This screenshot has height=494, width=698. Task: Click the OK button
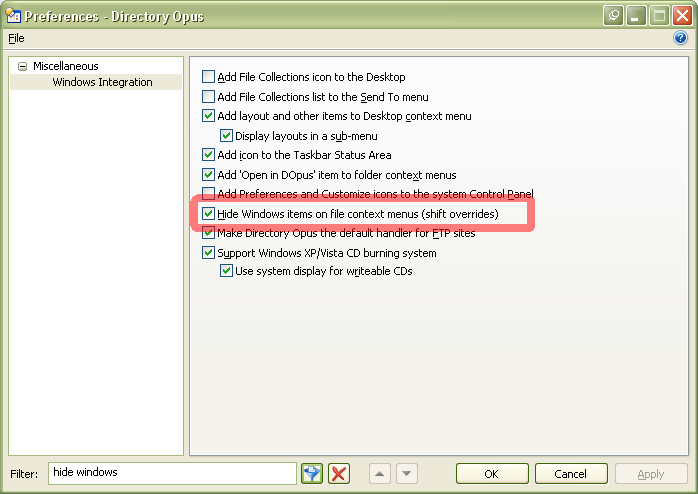[492, 474]
